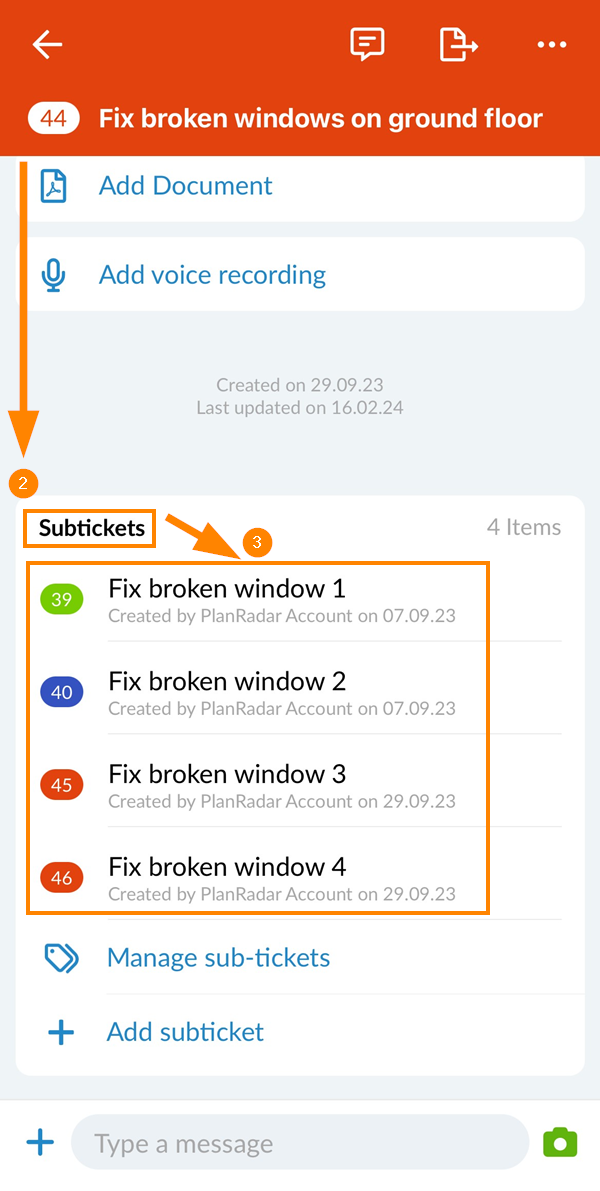Open the comments chat icon
600x1191 pixels.
[x=367, y=45]
